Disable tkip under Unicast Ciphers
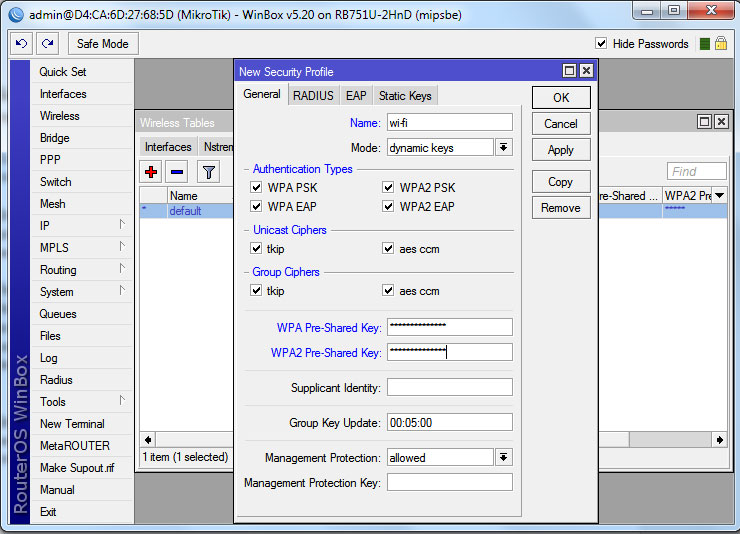740x534 pixels. tap(257, 249)
